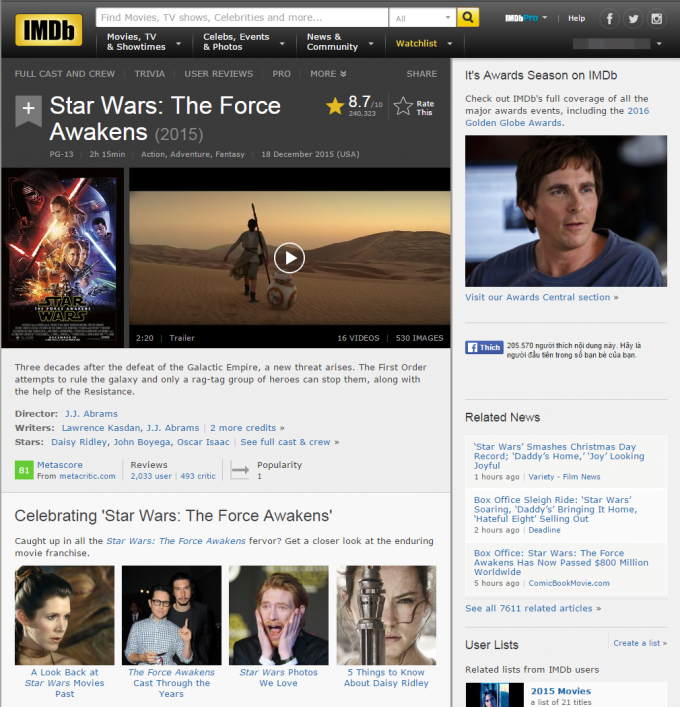Click the Facebook Thích like button
Screen dimensions: 680x707
pos(484,347)
